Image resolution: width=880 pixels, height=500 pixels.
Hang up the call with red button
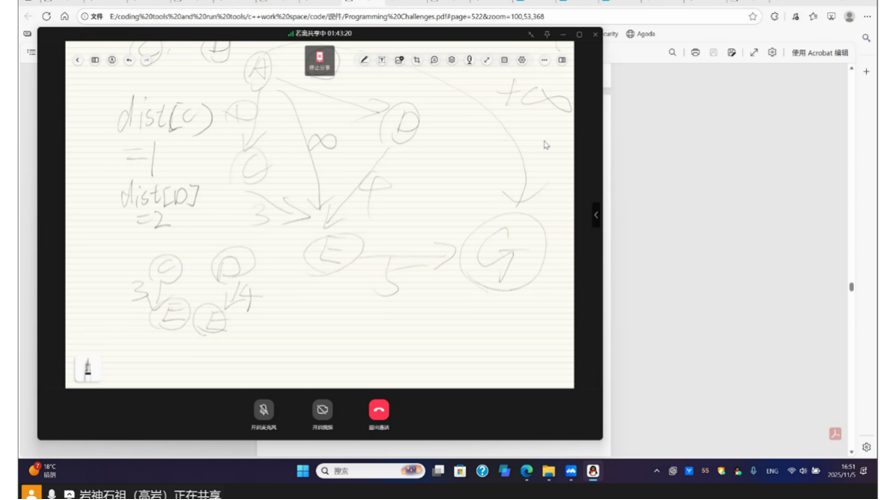coord(378,410)
